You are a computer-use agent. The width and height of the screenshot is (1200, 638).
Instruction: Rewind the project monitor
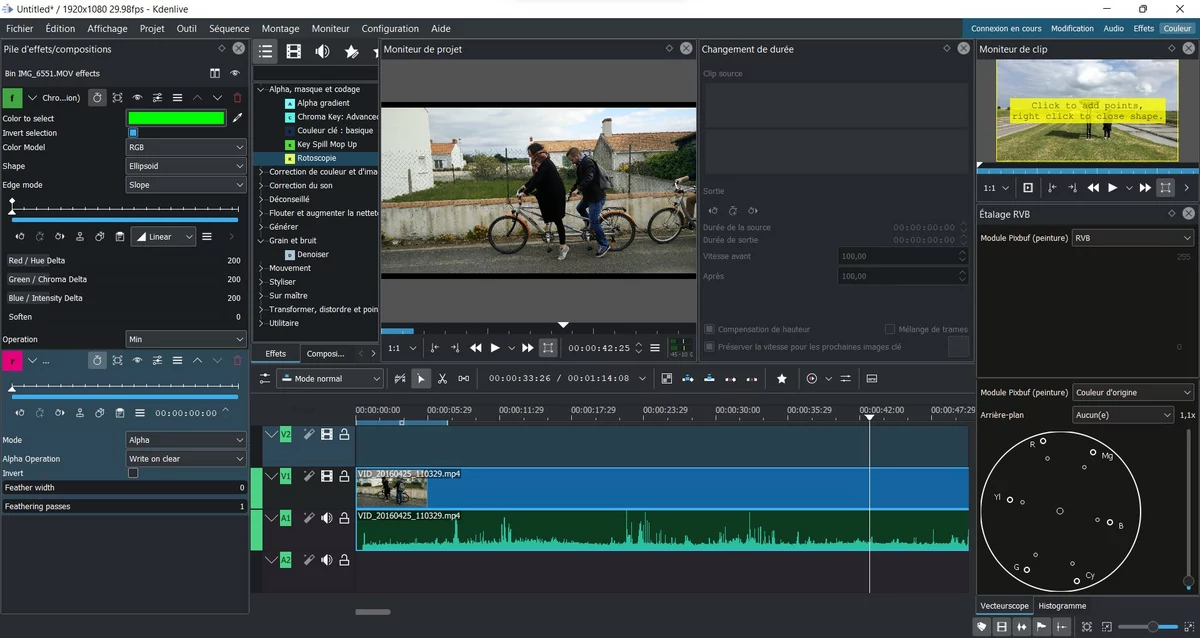click(476, 348)
